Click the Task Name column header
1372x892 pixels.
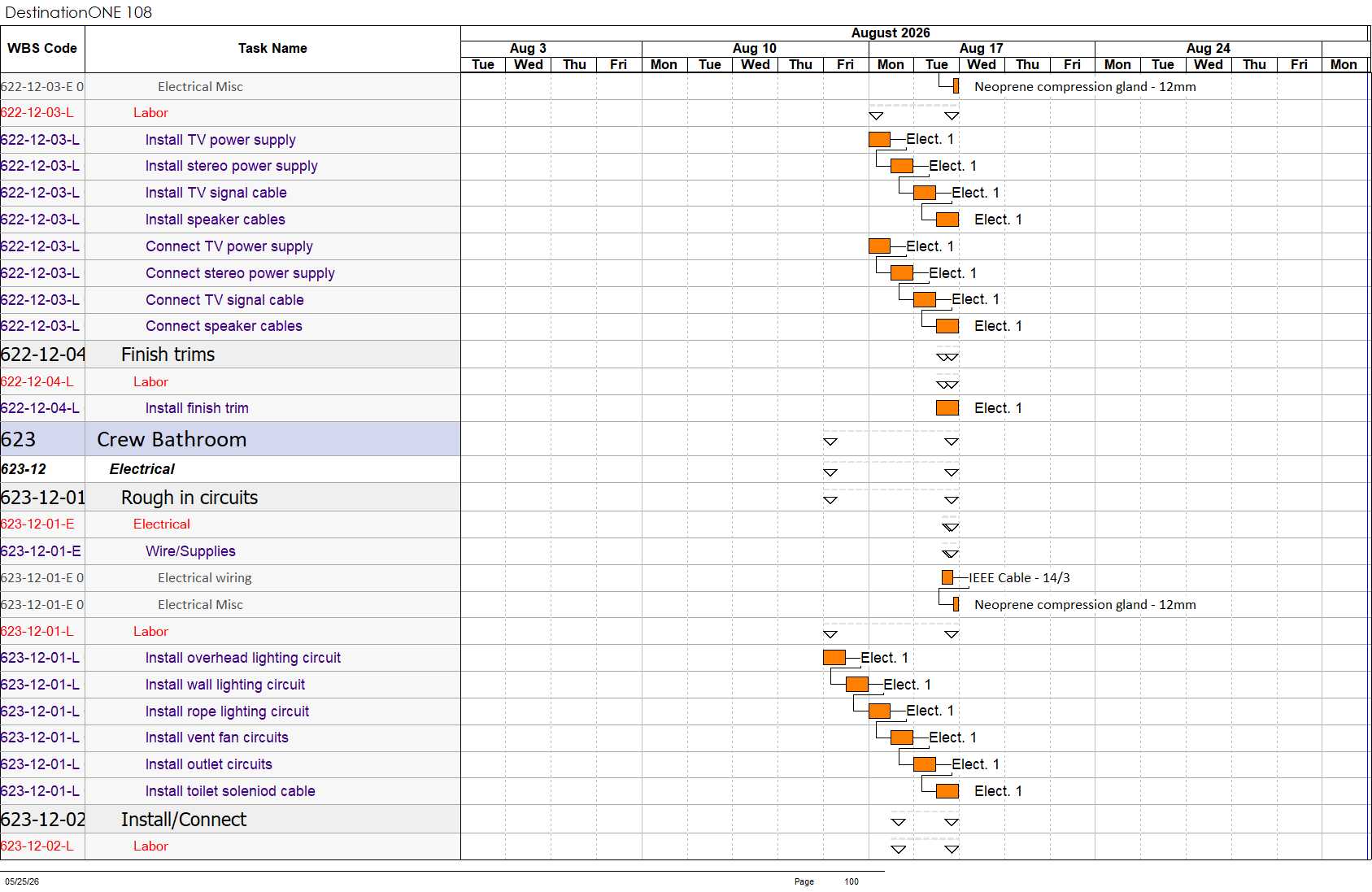272,49
